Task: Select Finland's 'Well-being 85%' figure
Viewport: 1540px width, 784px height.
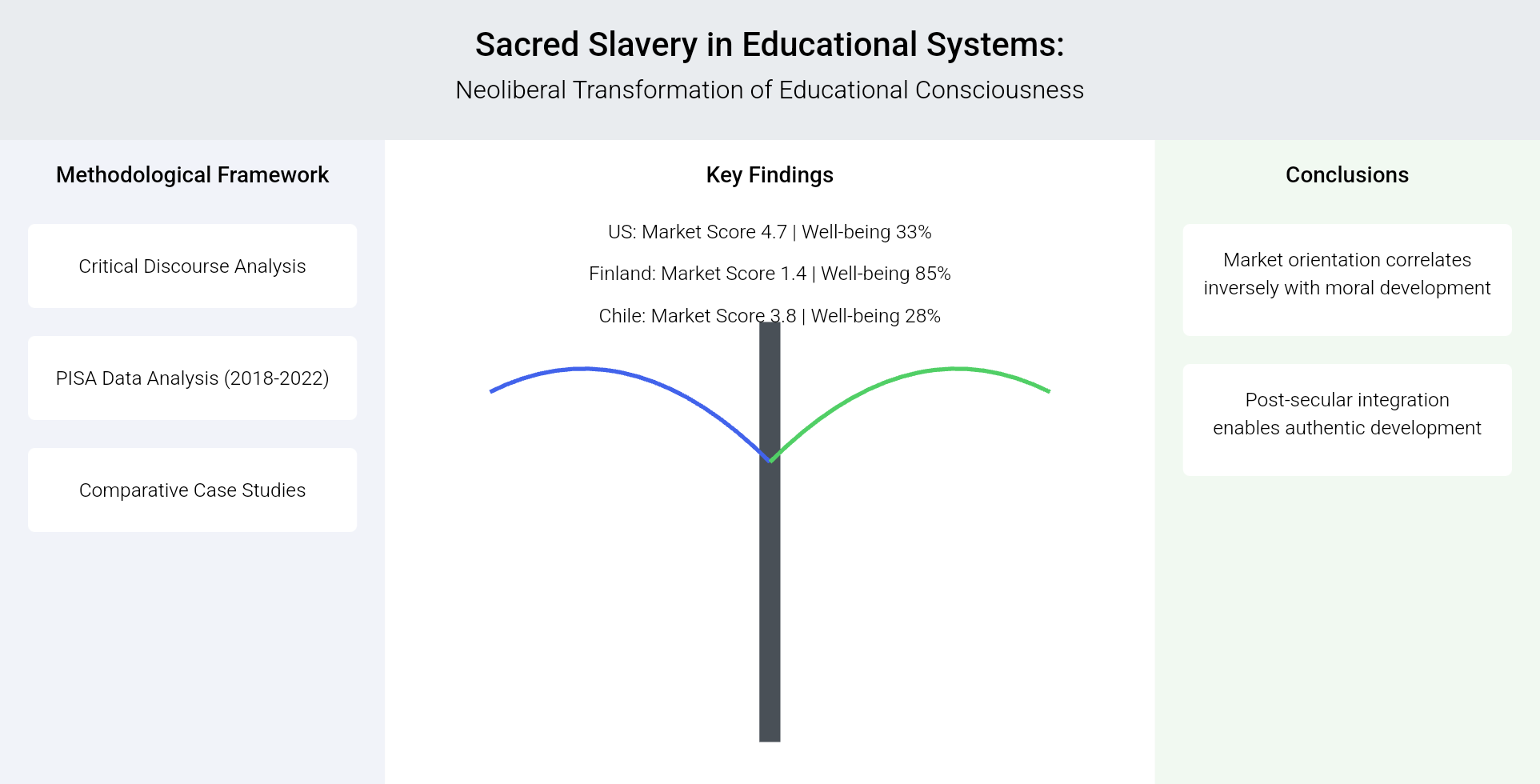Action: 886,274
